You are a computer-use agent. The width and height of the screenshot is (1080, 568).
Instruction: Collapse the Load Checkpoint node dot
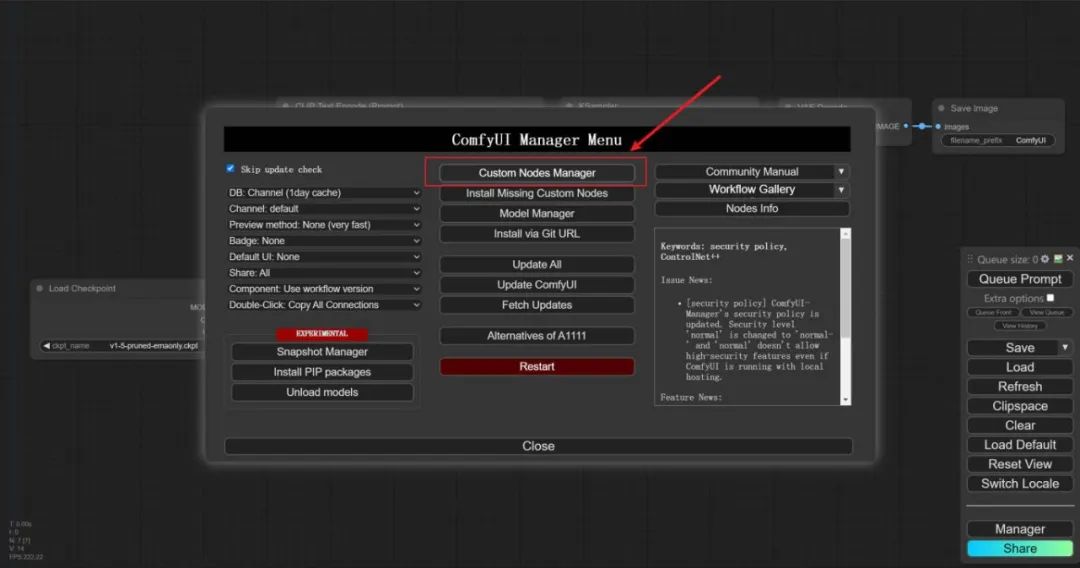pos(39,288)
